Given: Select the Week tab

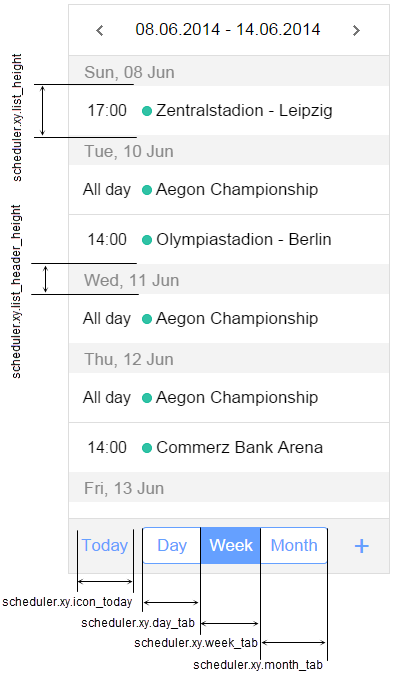Looking at the screenshot, I should 231,545.
